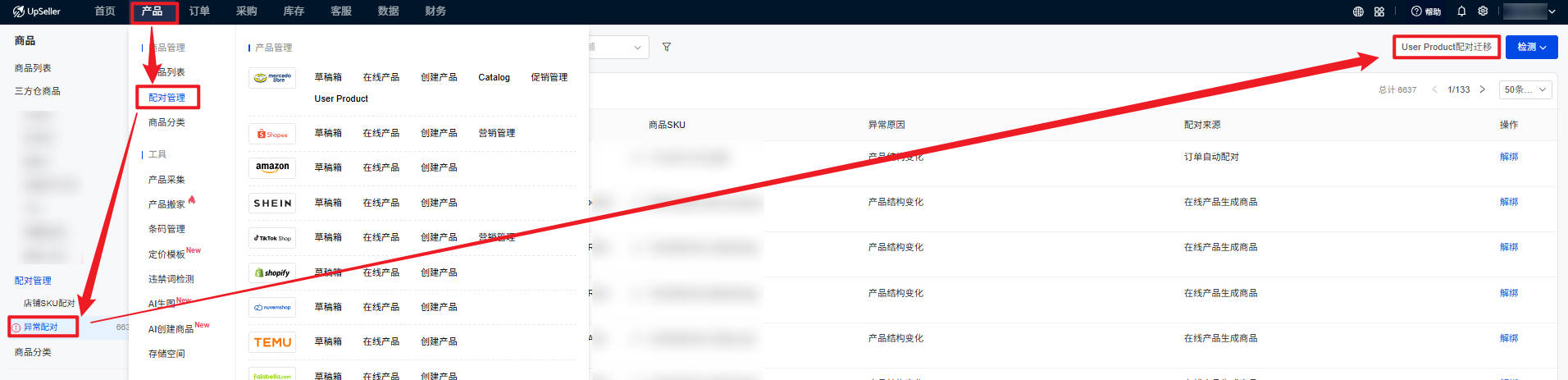Go to previous page arrow
The height and width of the screenshot is (380, 1568).
tap(1434, 89)
